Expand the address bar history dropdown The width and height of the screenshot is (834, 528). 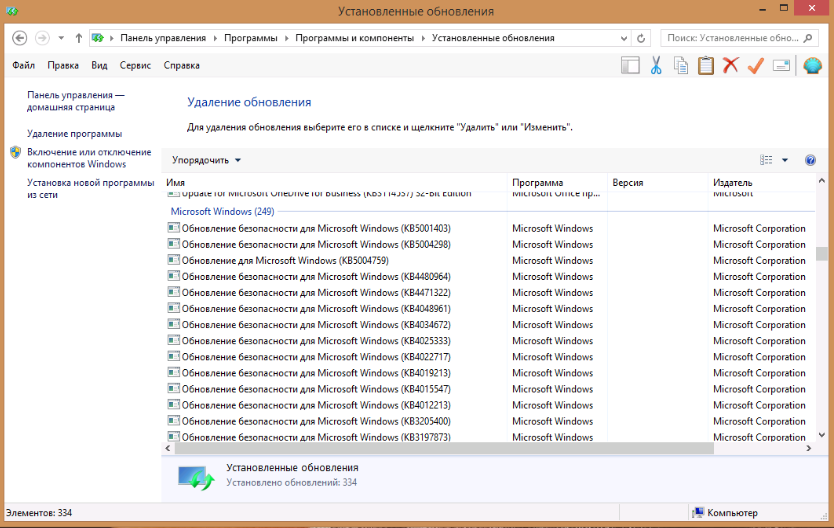pos(624,38)
